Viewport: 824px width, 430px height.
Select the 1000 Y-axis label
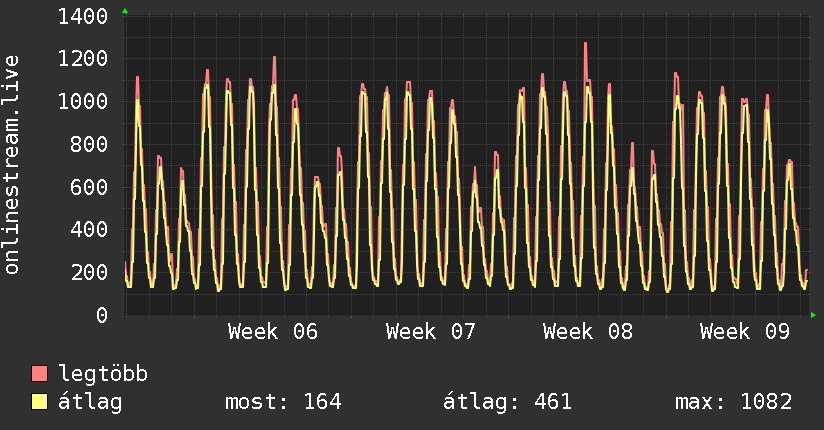point(83,102)
